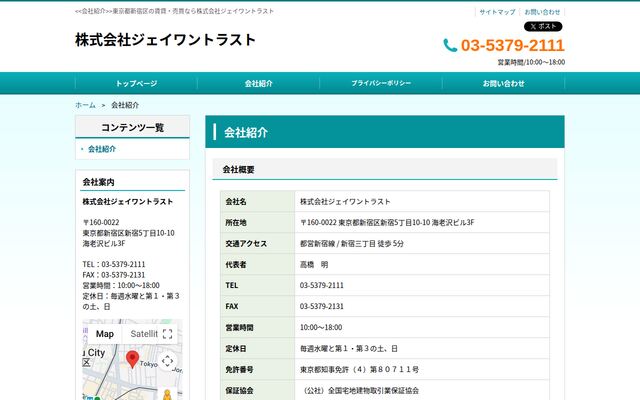Click the 会社名 table label
This screenshot has width=640, height=400.
(x=236, y=202)
